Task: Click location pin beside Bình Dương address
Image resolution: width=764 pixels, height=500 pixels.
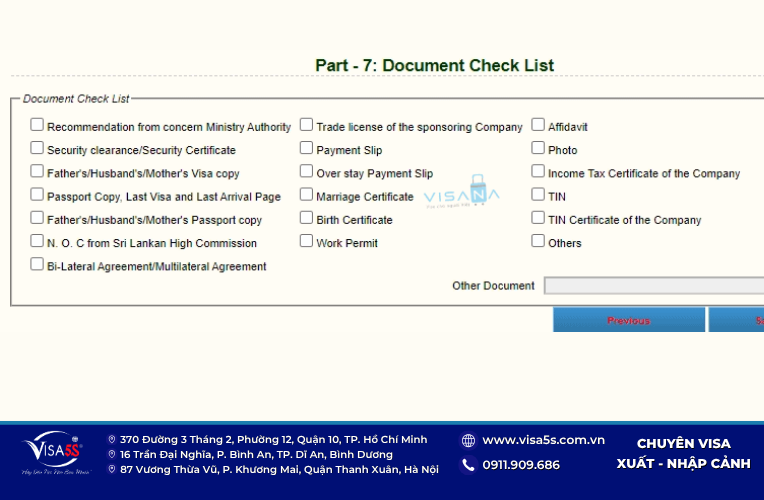Action: [x=112, y=455]
